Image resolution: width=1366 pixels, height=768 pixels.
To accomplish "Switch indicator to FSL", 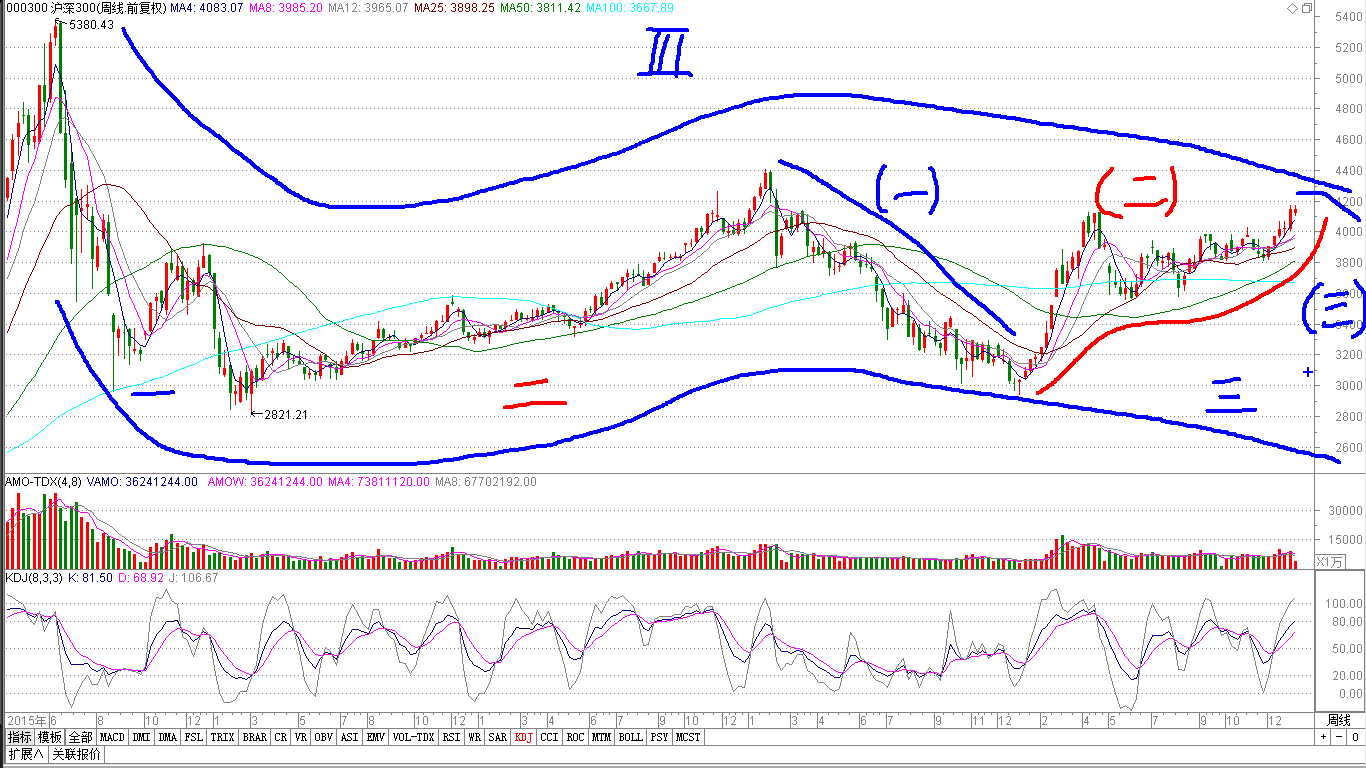I will (x=194, y=737).
